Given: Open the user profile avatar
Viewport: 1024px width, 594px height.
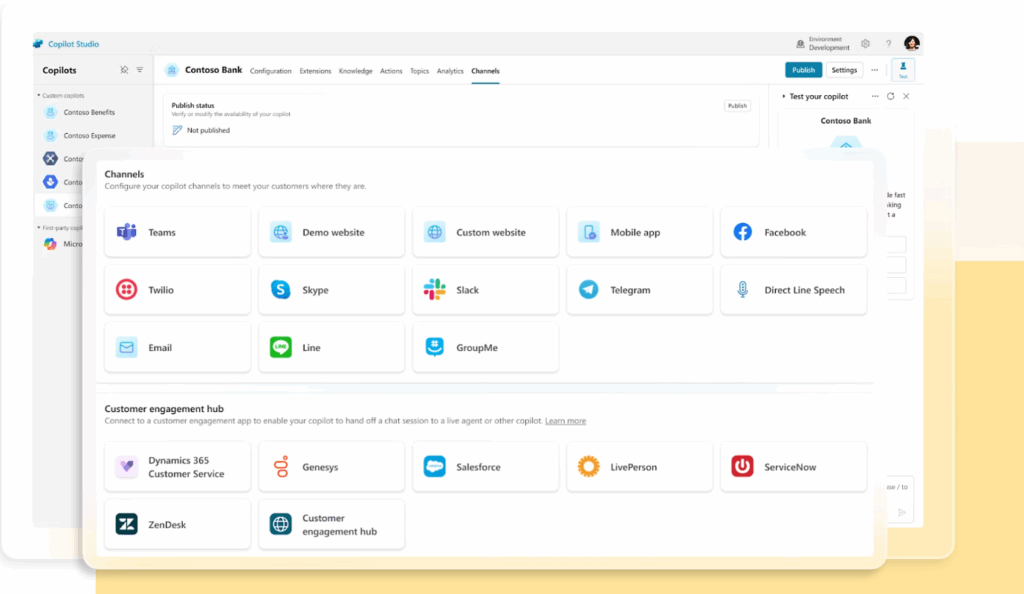Looking at the screenshot, I should [912, 44].
